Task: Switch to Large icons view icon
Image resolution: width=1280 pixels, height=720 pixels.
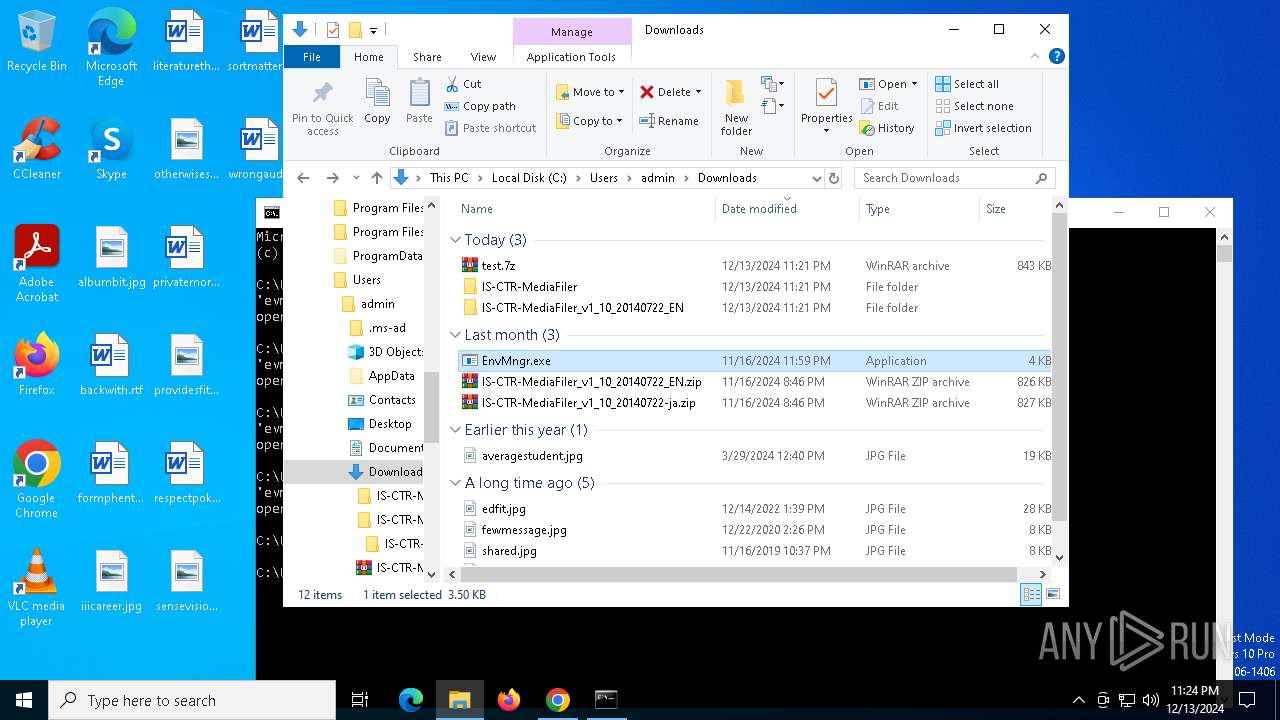Action: (x=1052, y=594)
